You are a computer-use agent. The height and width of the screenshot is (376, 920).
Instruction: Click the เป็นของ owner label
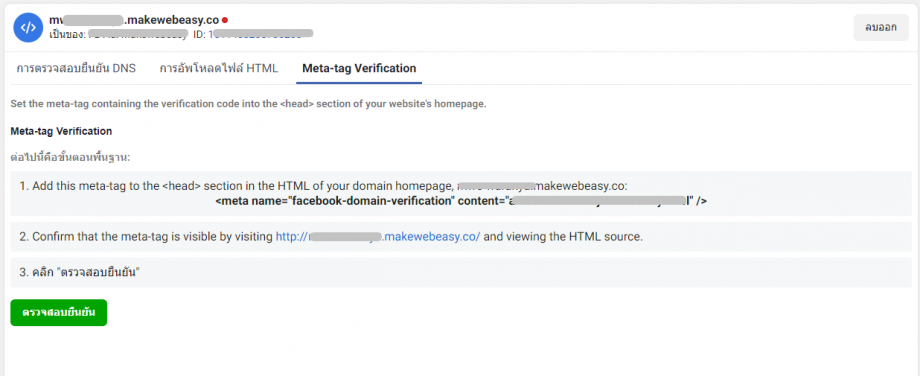pyautogui.click(x=66, y=35)
